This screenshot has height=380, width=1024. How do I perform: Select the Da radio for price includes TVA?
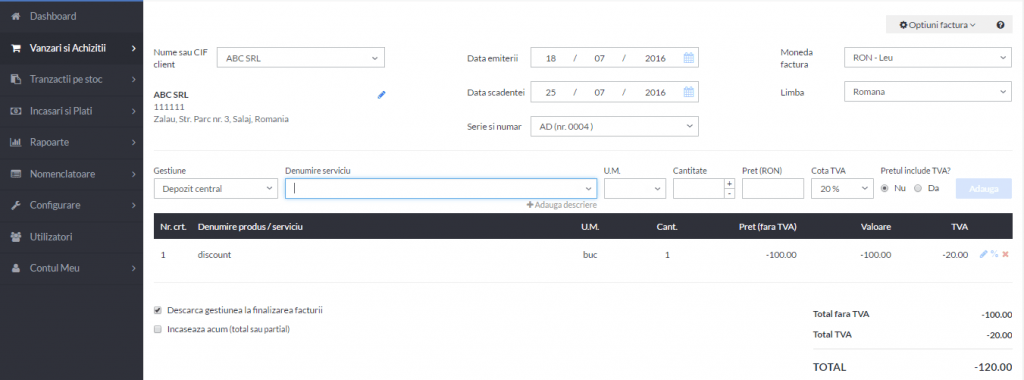coord(918,189)
